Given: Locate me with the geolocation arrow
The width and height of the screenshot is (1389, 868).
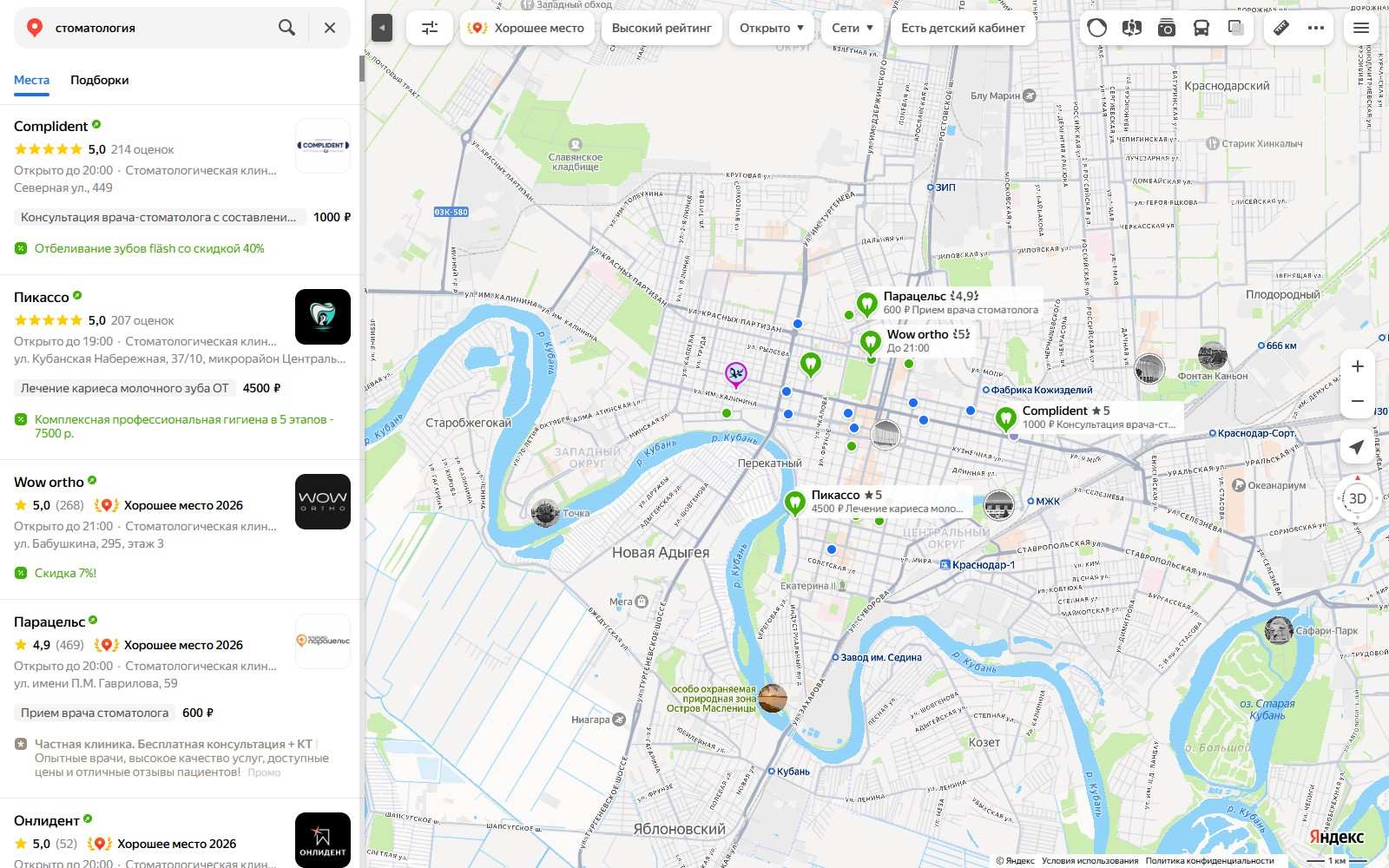Looking at the screenshot, I should tap(1358, 446).
